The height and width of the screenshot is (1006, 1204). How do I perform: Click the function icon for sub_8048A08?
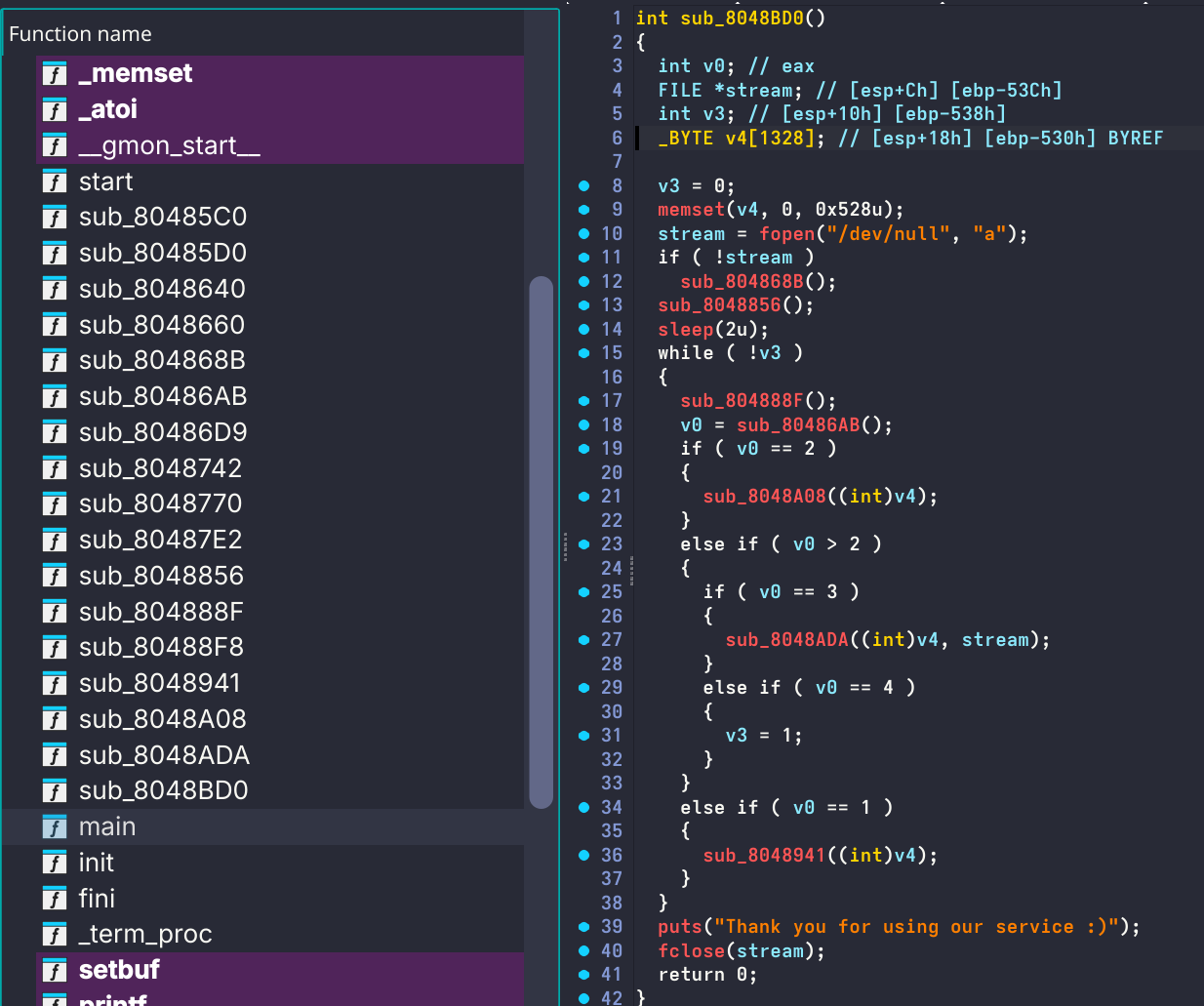point(55,719)
